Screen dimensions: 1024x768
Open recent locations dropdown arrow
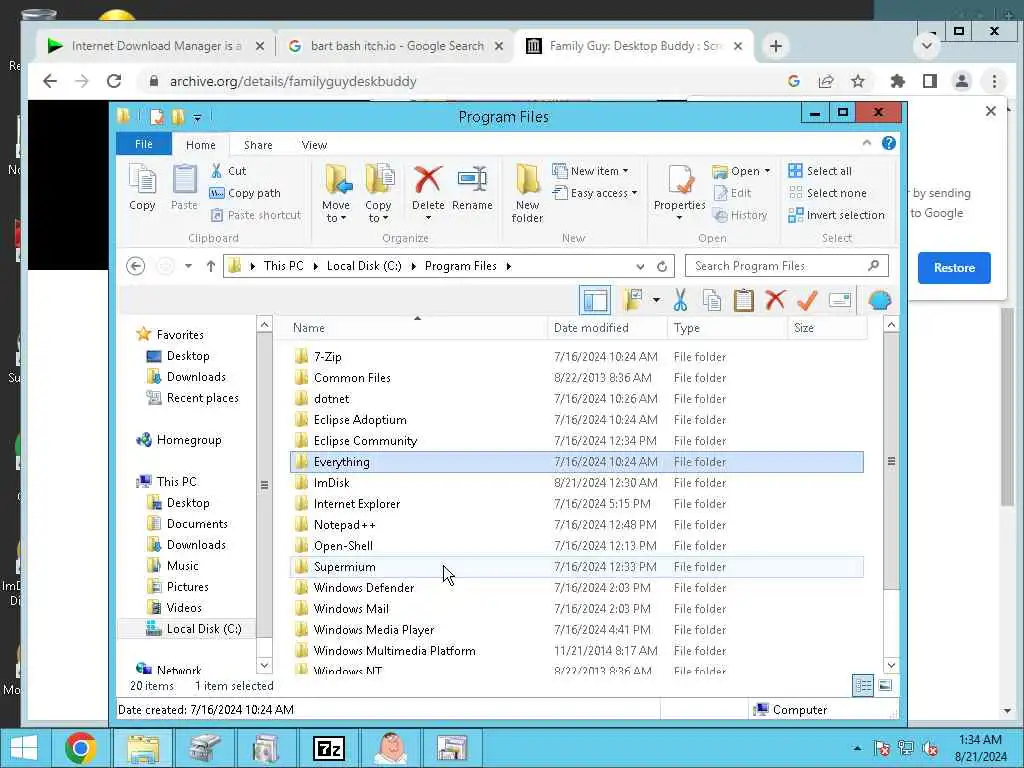click(x=188, y=266)
